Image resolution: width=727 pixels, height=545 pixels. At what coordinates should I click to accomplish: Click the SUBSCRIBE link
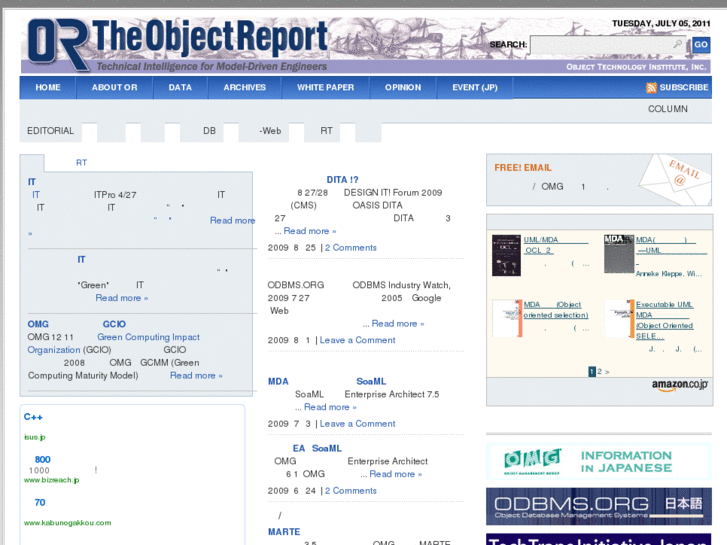pyautogui.click(x=684, y=88)
